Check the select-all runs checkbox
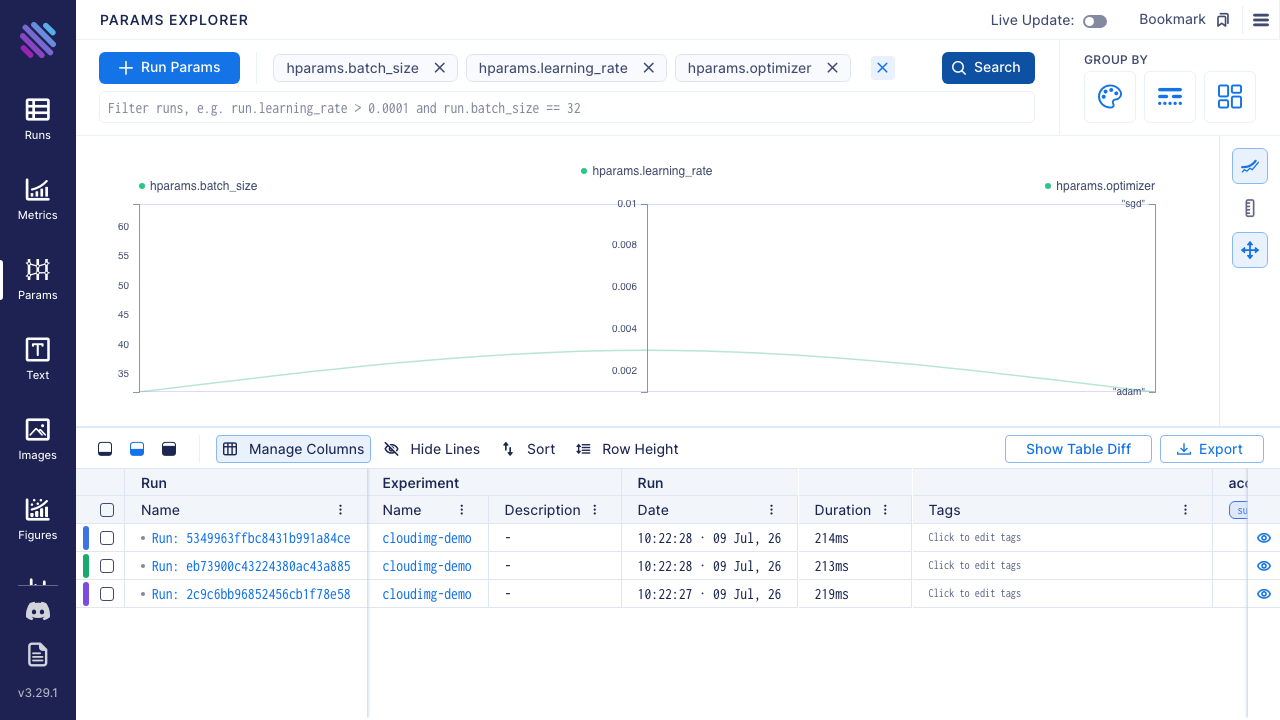Image resolution: width=1280 pixels, height=720 pixels. click(107, 510)
